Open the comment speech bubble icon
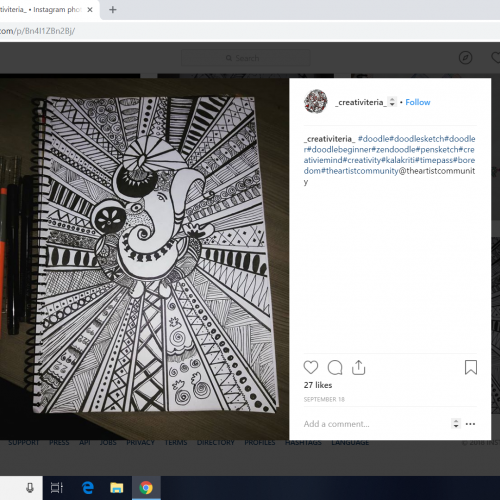The image size is (500, 500). coord(335,367)
